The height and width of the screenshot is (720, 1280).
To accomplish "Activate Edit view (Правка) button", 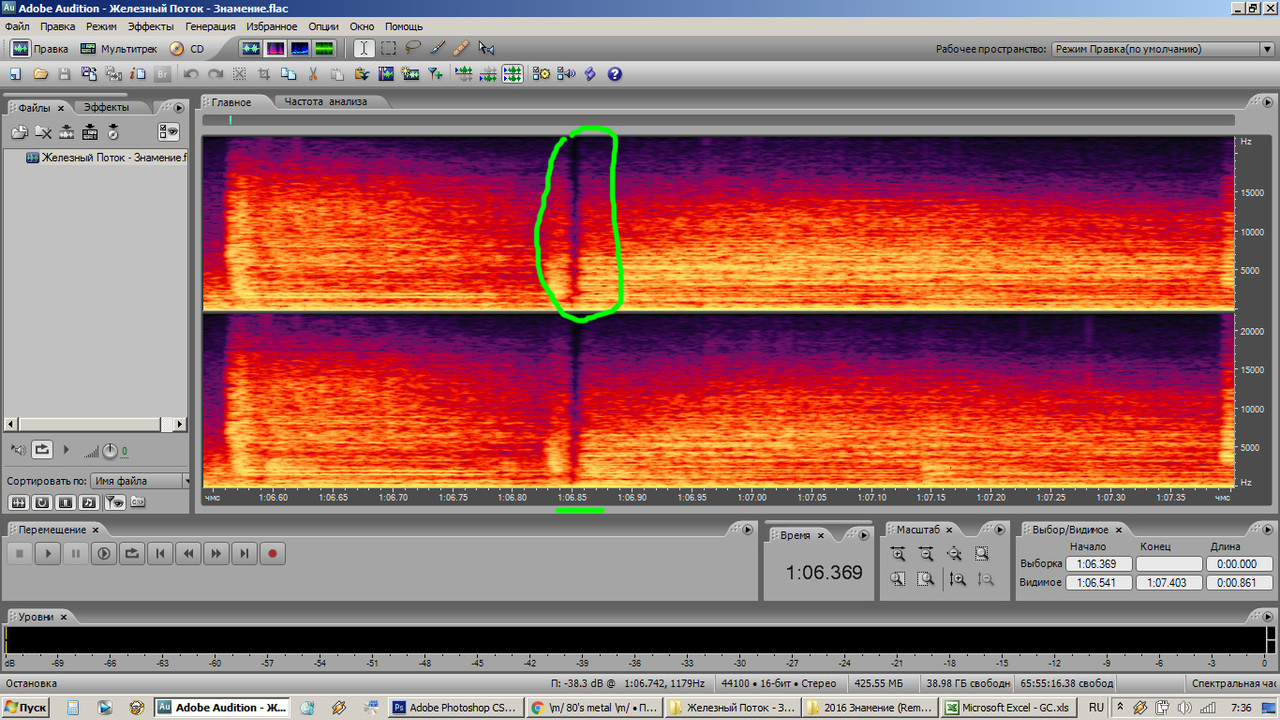I will click(40, 48).
